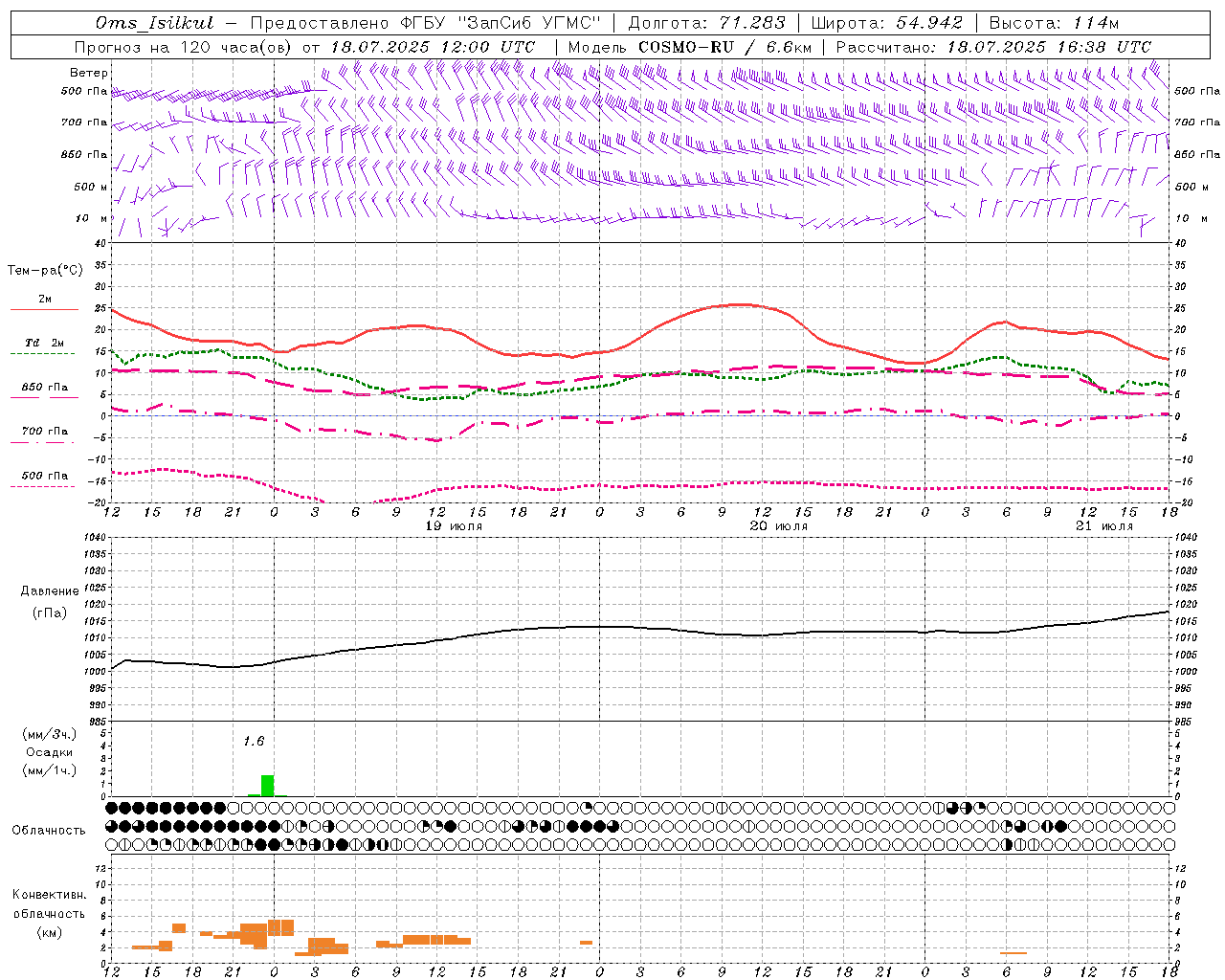1225x980 pixels.
Task: Click the 21 июля date label
Action: pyautogui.click(x=1103, y=525)
